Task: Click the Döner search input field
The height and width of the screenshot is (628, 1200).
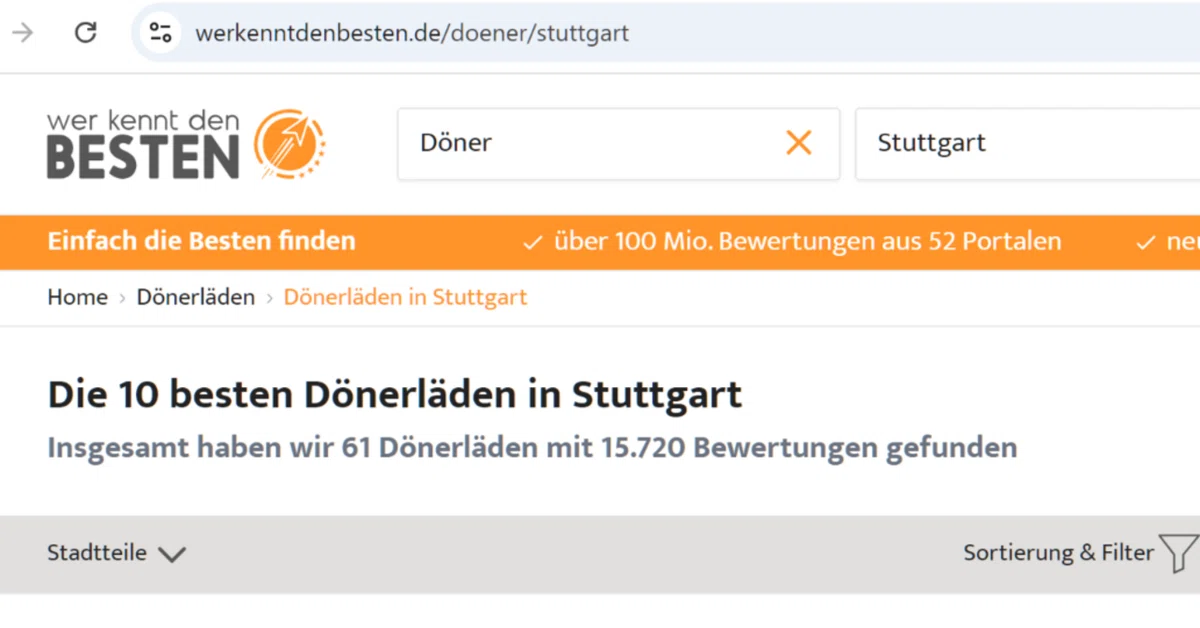Action: click(618, 144)
